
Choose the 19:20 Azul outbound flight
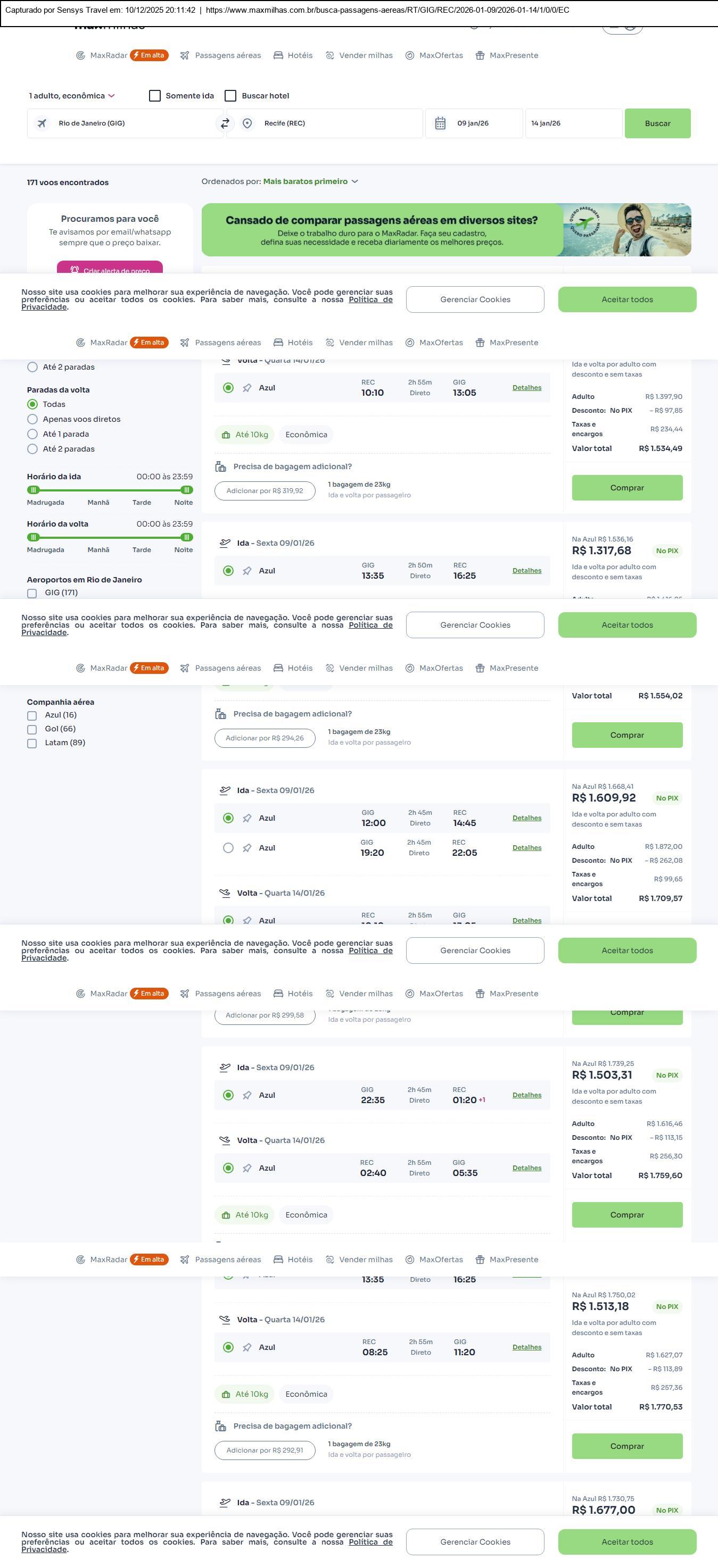[x=228, y=848]
